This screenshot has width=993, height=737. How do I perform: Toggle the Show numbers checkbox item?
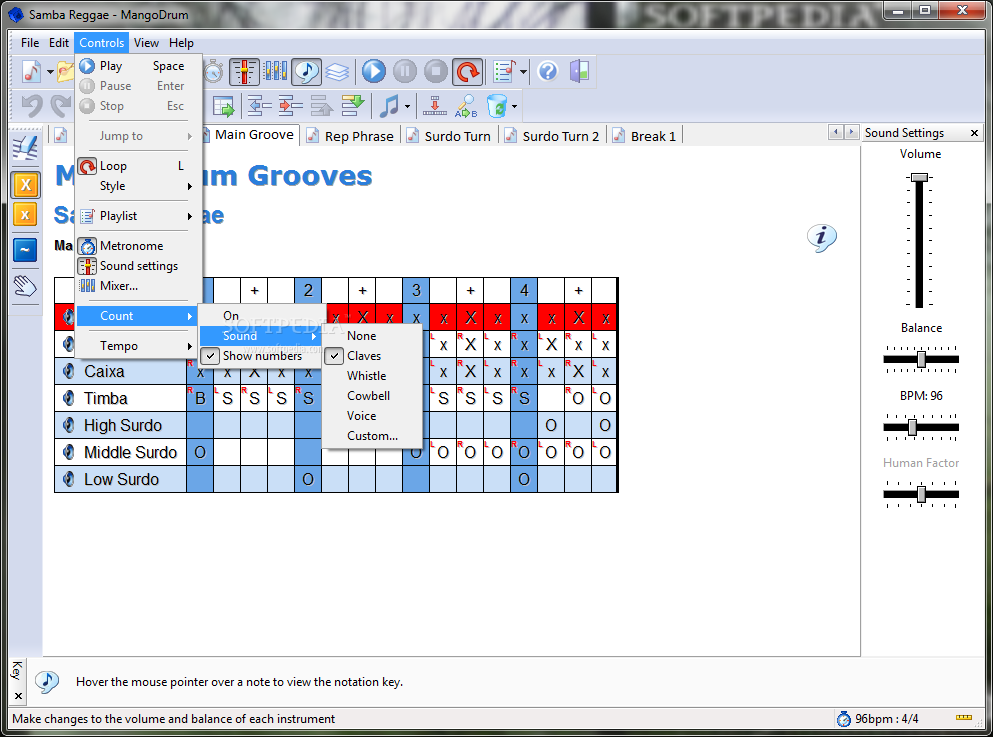[261, 356]
